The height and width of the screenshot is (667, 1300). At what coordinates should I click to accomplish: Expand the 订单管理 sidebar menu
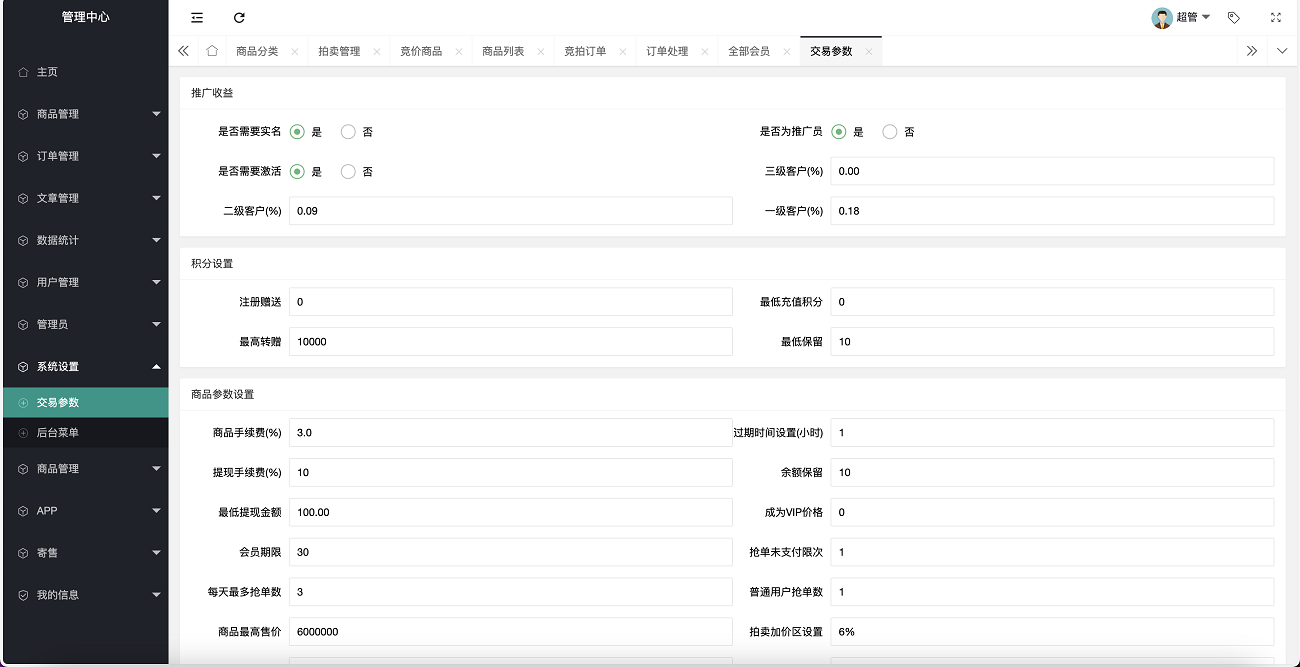(x=84, y=156)
